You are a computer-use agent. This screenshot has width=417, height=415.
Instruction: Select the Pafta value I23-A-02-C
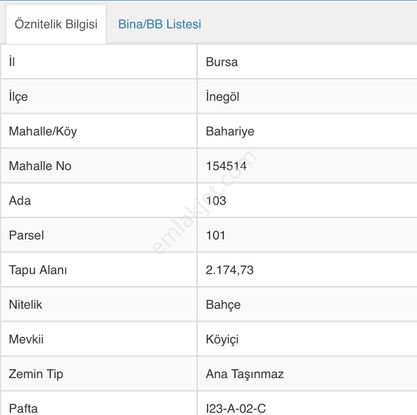pyautogui.click(x=236, y=409)
